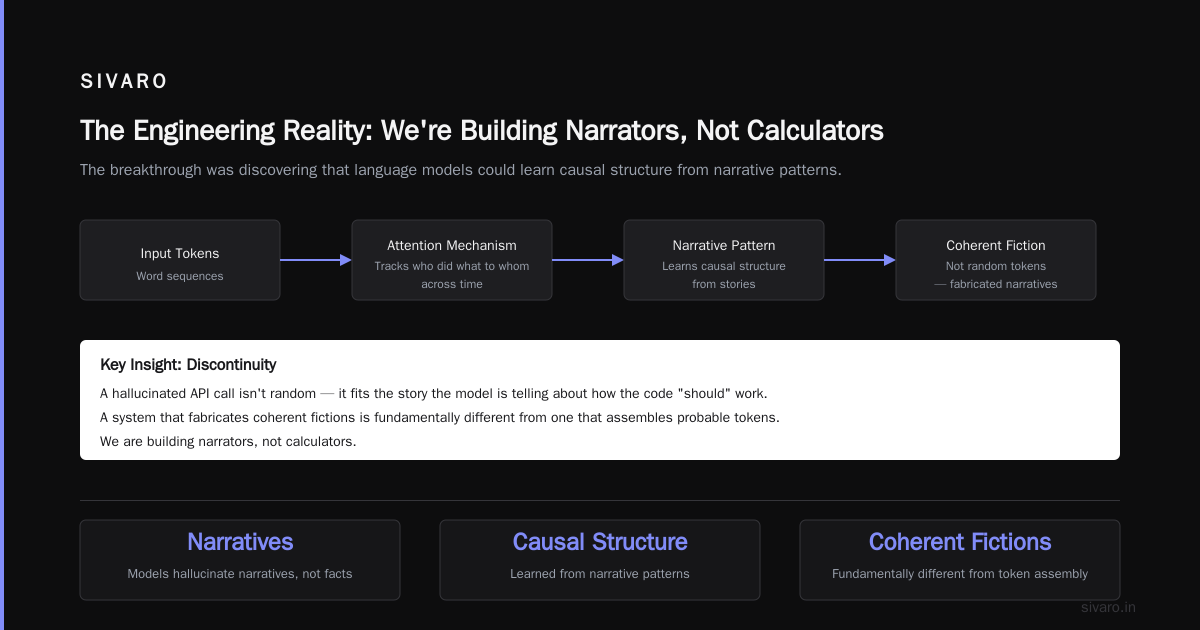The width and height of the screenshot is (1200, 630).
Task: Click arrow from Attention Mechanism to Narrative Pattern
Action: 588,260
